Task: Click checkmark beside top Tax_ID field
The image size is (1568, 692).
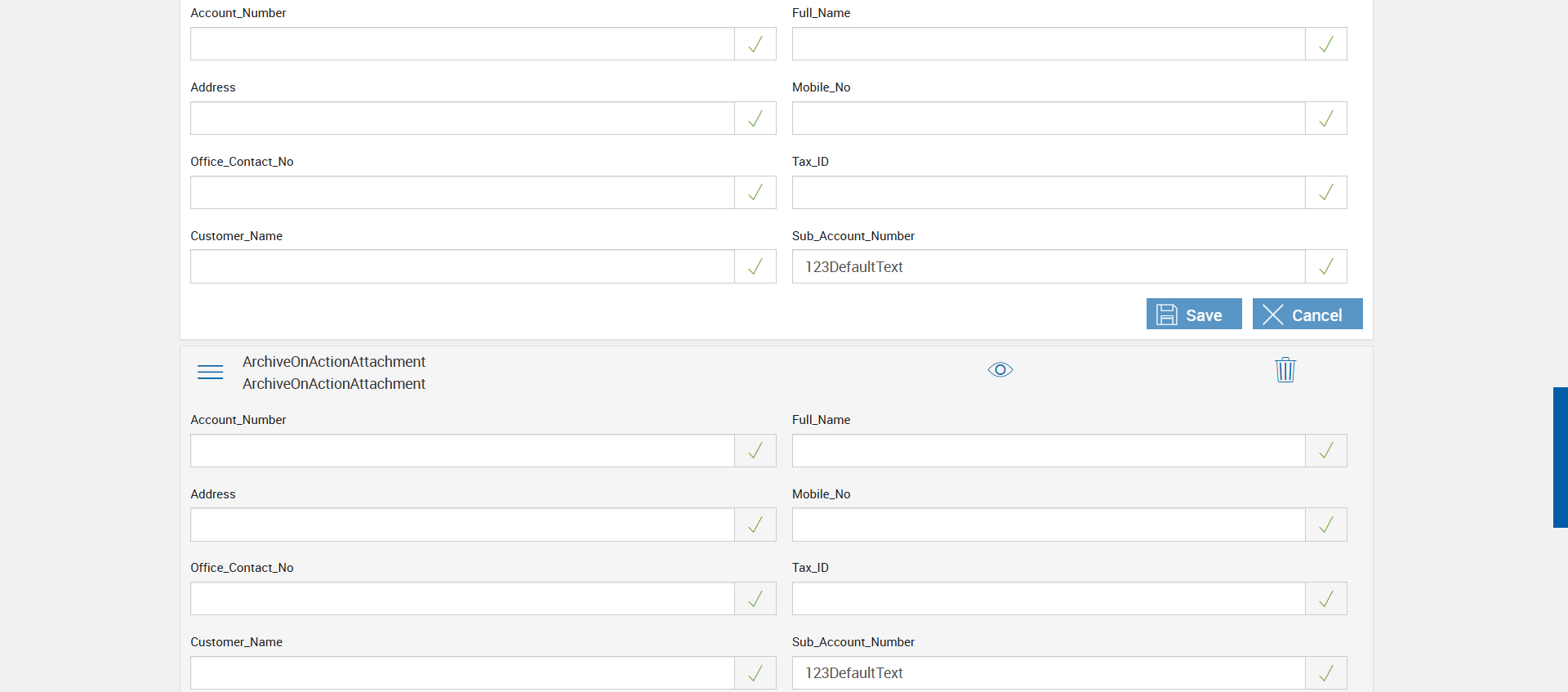Action: (1326, 193)
